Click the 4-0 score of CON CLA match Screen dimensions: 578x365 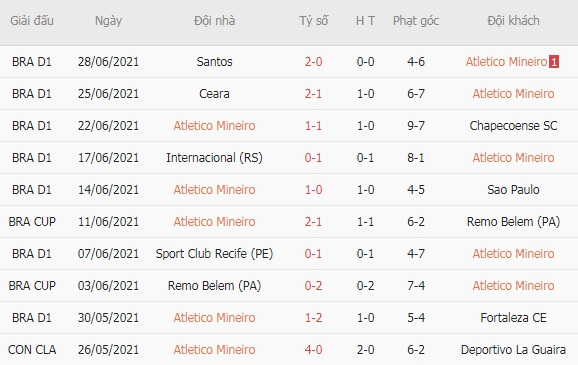(313, 350)
